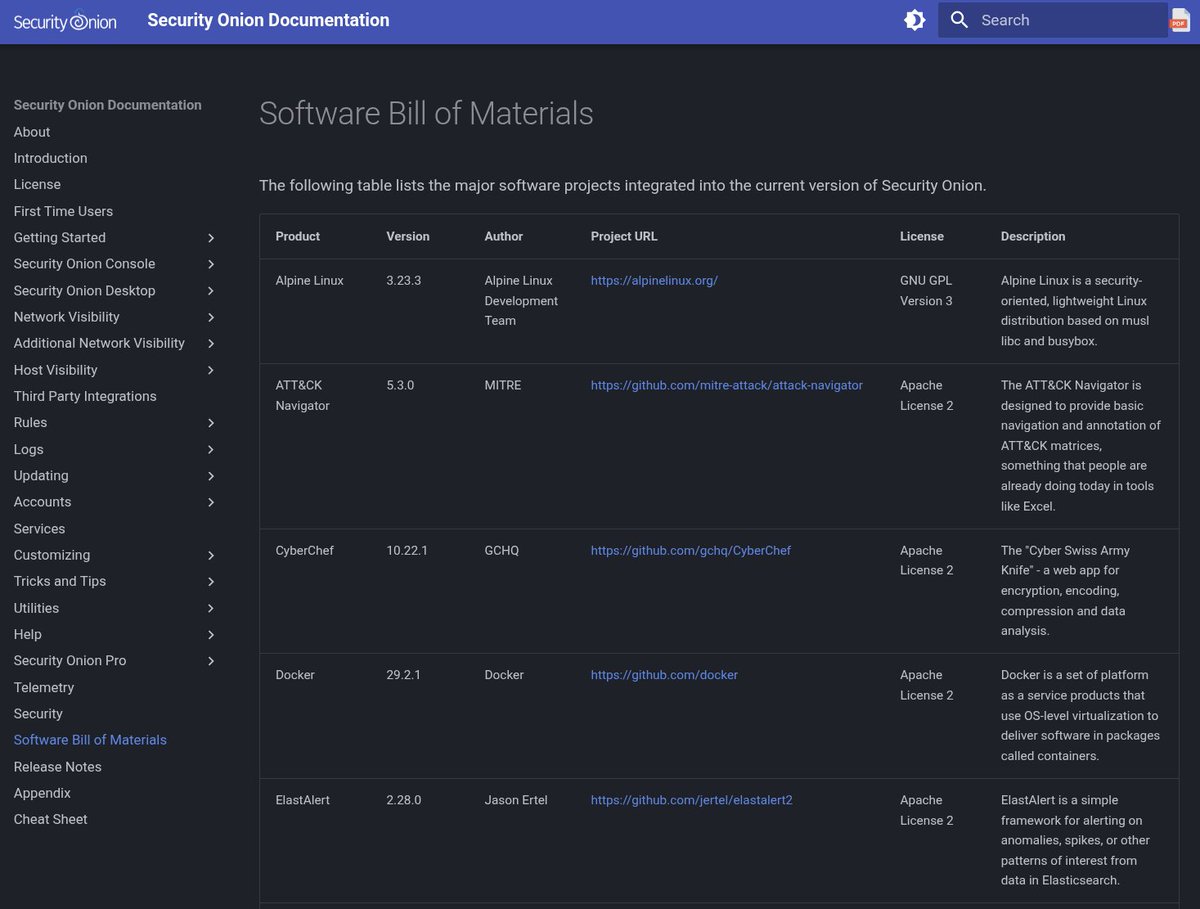Expand the Utilities section chevron
This screenshot has height=909, width=1200.
click(x=211, y=608)
